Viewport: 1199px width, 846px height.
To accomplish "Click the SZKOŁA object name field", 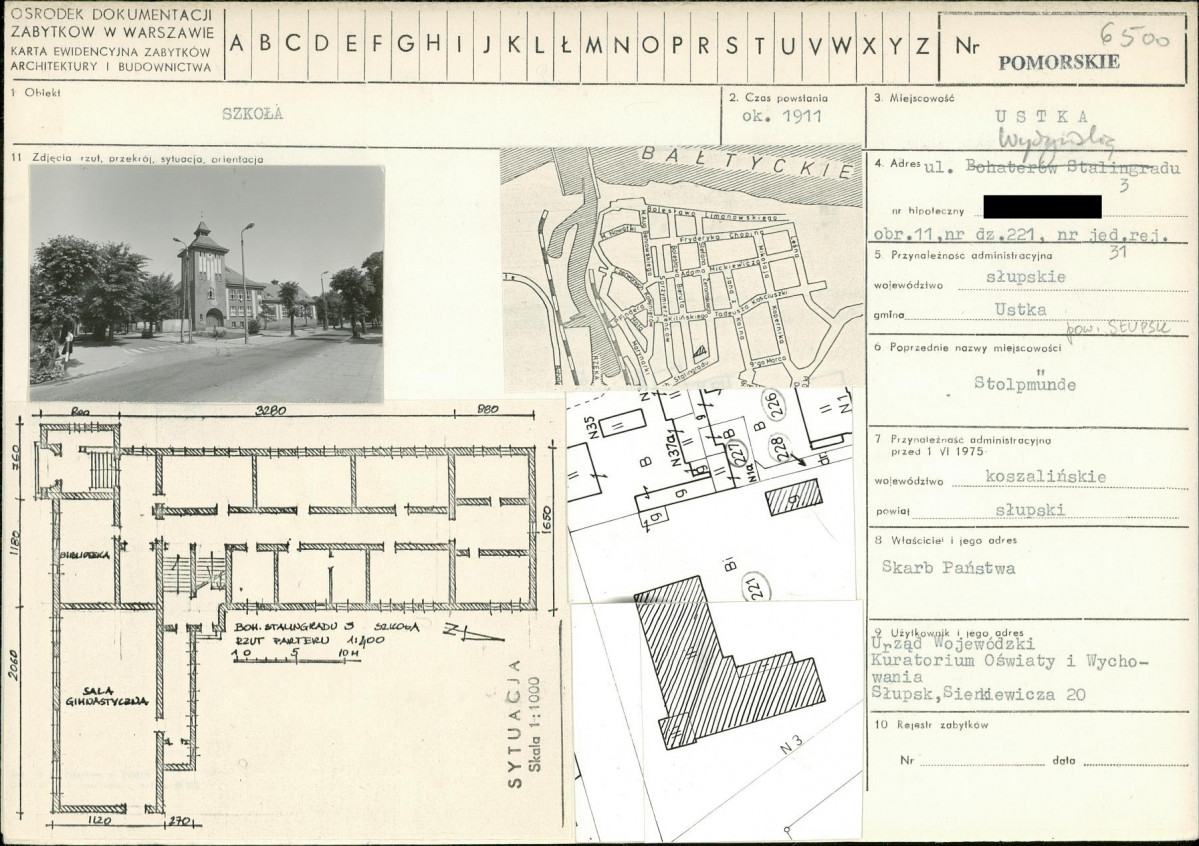I will pos(253,114).
